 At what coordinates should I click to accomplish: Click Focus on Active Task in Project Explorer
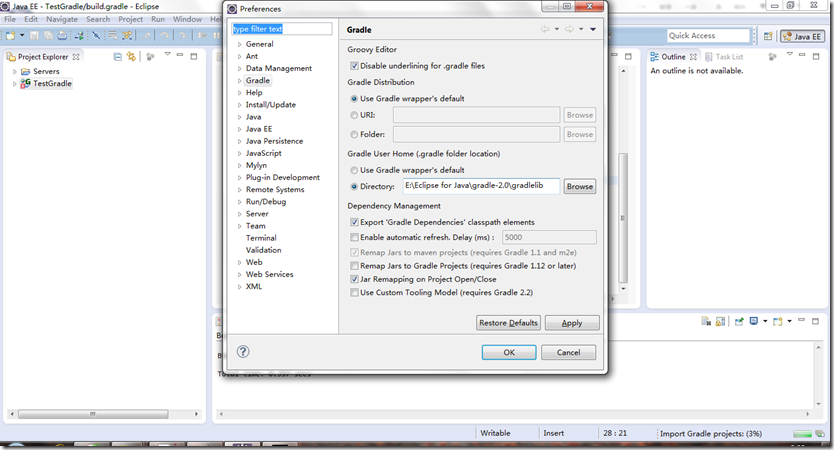click(x=151, y=56)
